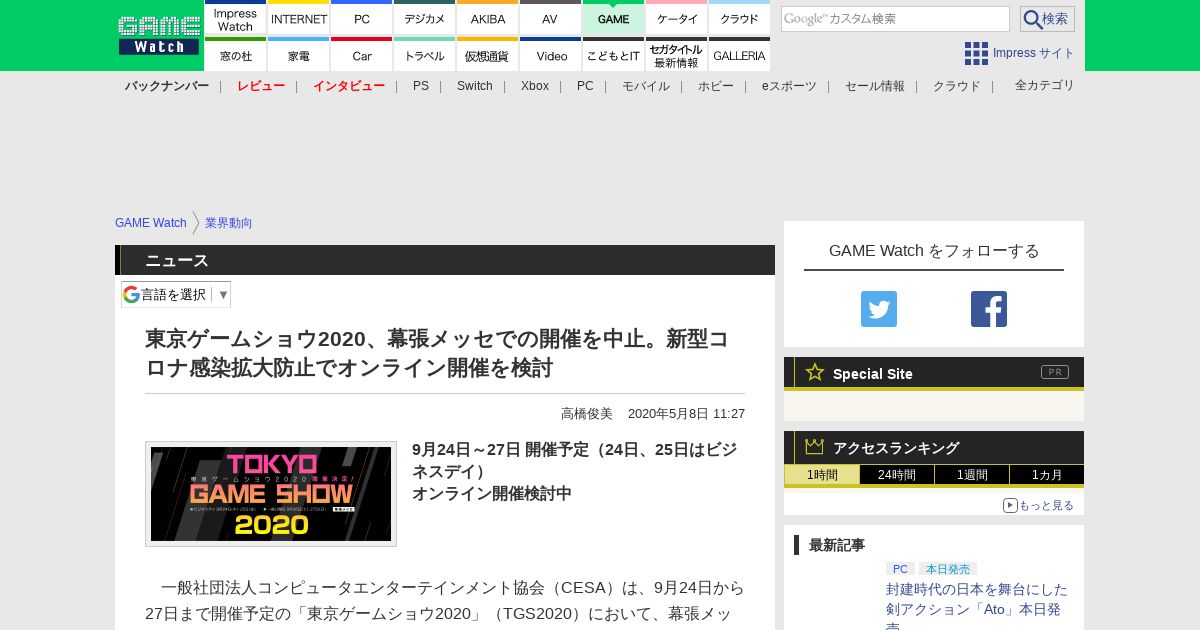Image resolution: width=1200 pixels, height=630 pixels.
Task: Go to AV Watch tab
Action: click(550, 18)
